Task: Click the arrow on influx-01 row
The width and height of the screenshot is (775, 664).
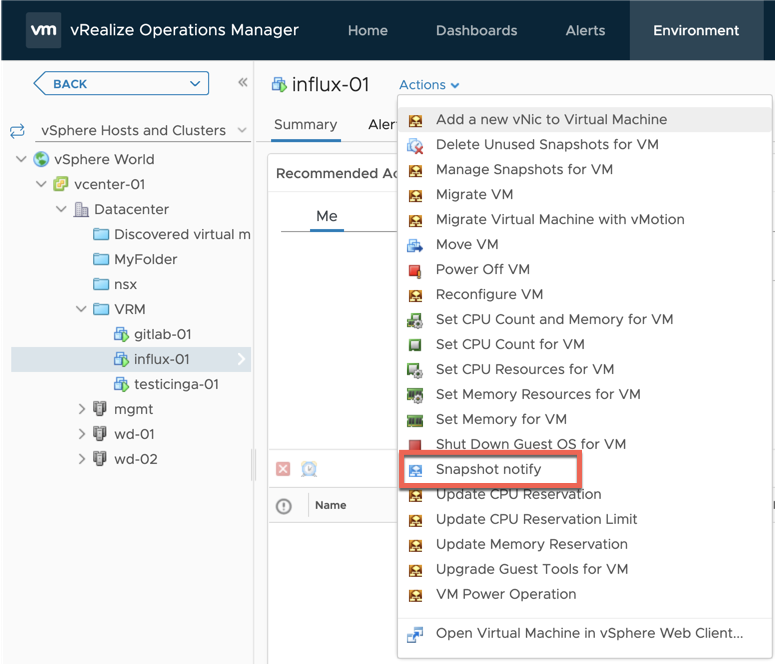Action: (242, 359)
